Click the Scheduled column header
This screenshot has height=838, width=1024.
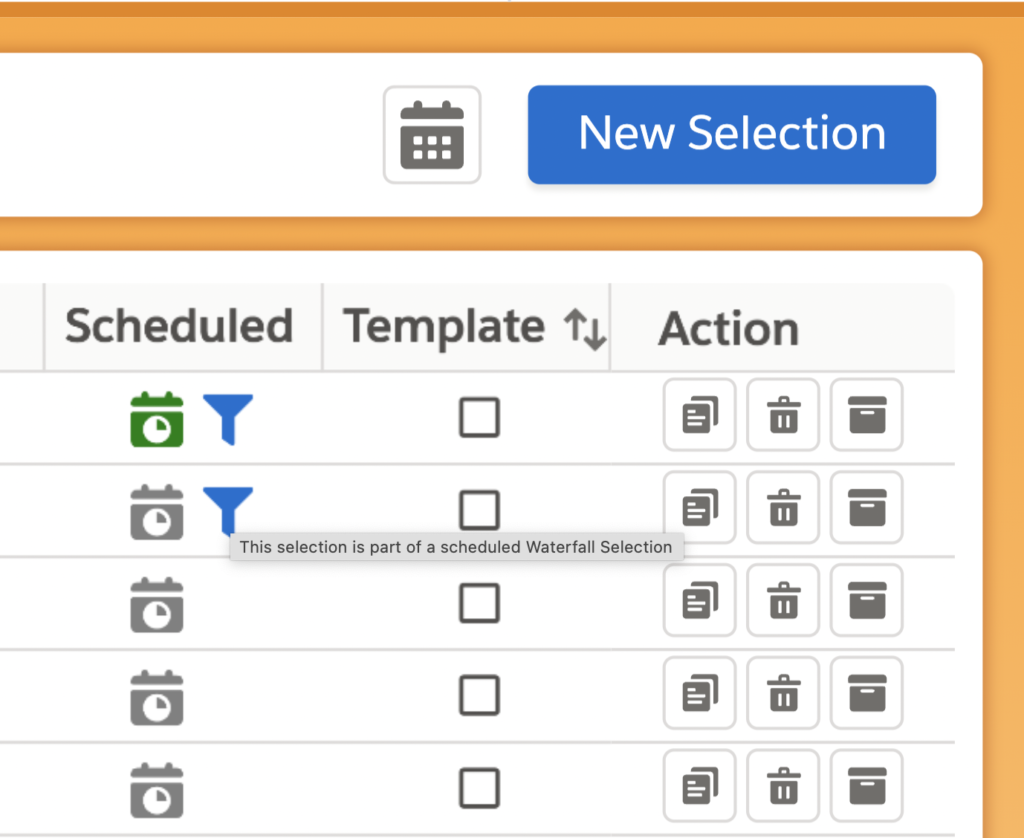179,327
